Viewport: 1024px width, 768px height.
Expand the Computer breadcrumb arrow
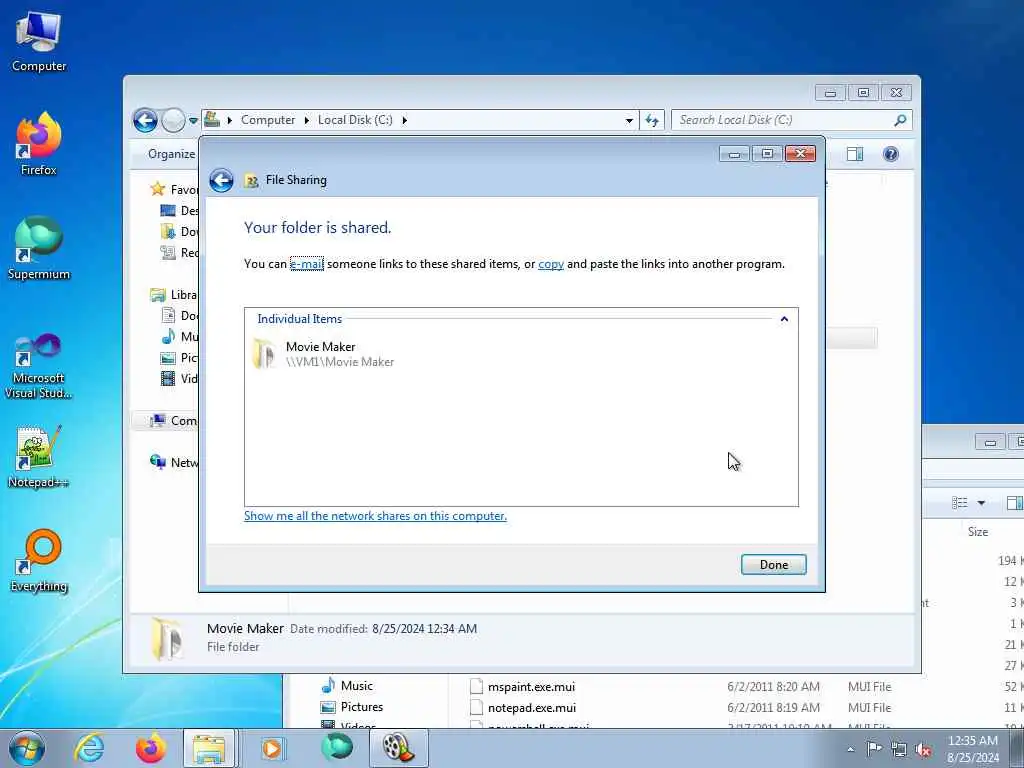coord(306,120)
